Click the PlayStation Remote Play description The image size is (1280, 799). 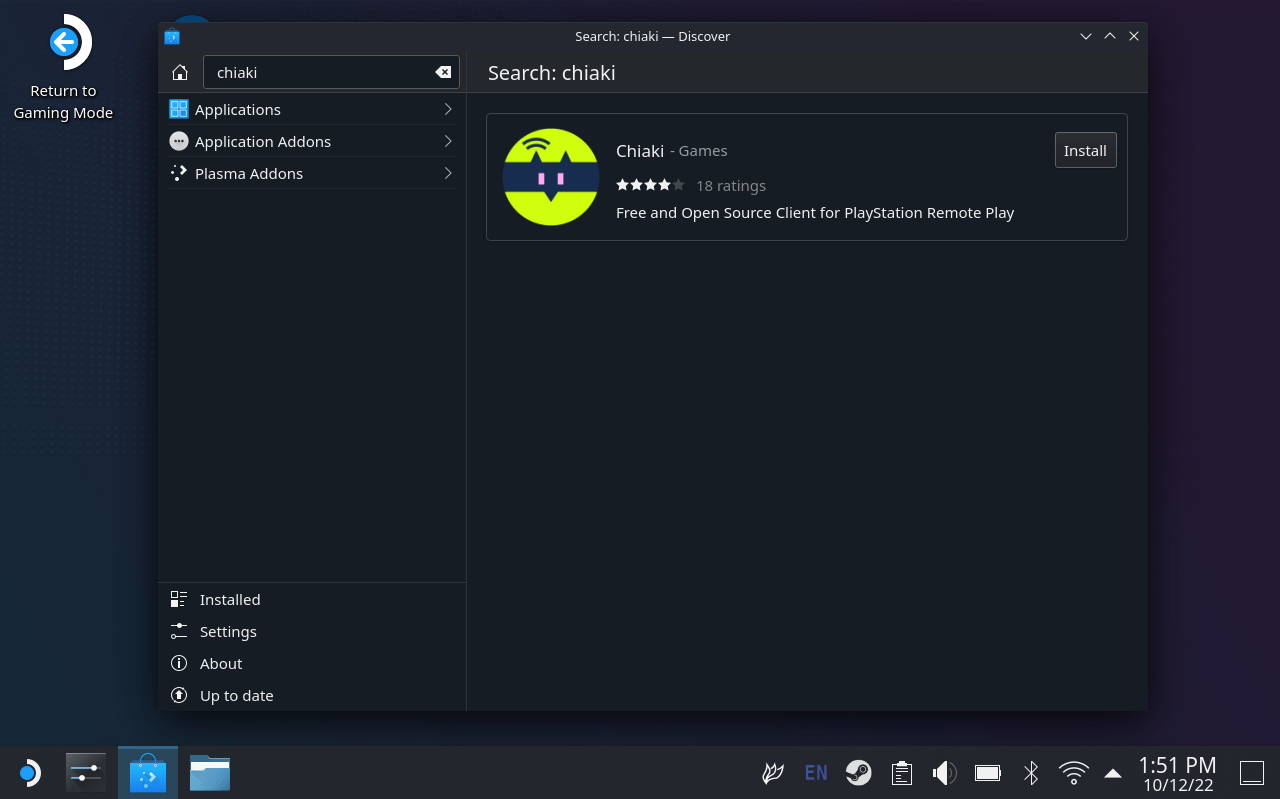point(815,212)
